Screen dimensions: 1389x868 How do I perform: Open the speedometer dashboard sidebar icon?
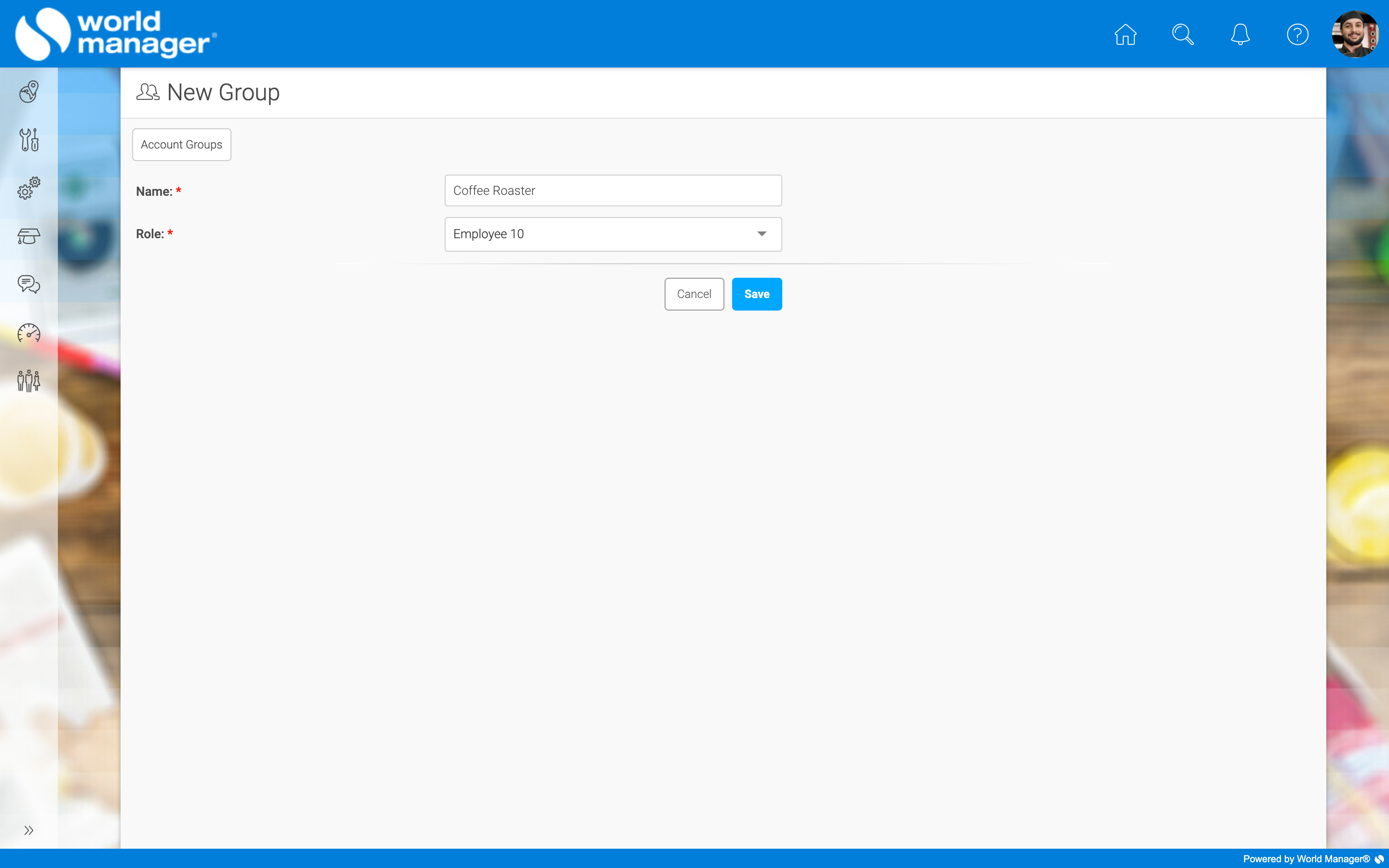click(x=29, y=333)
